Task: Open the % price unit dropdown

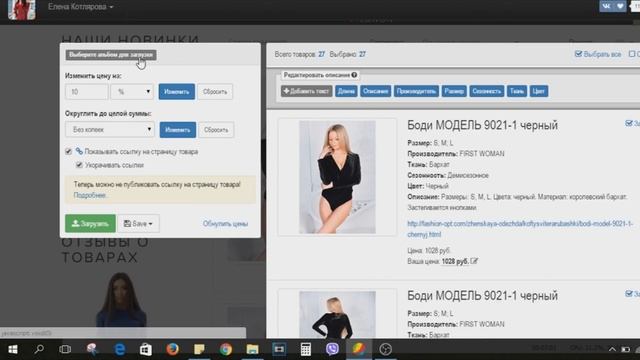Action: pos(132,92)
